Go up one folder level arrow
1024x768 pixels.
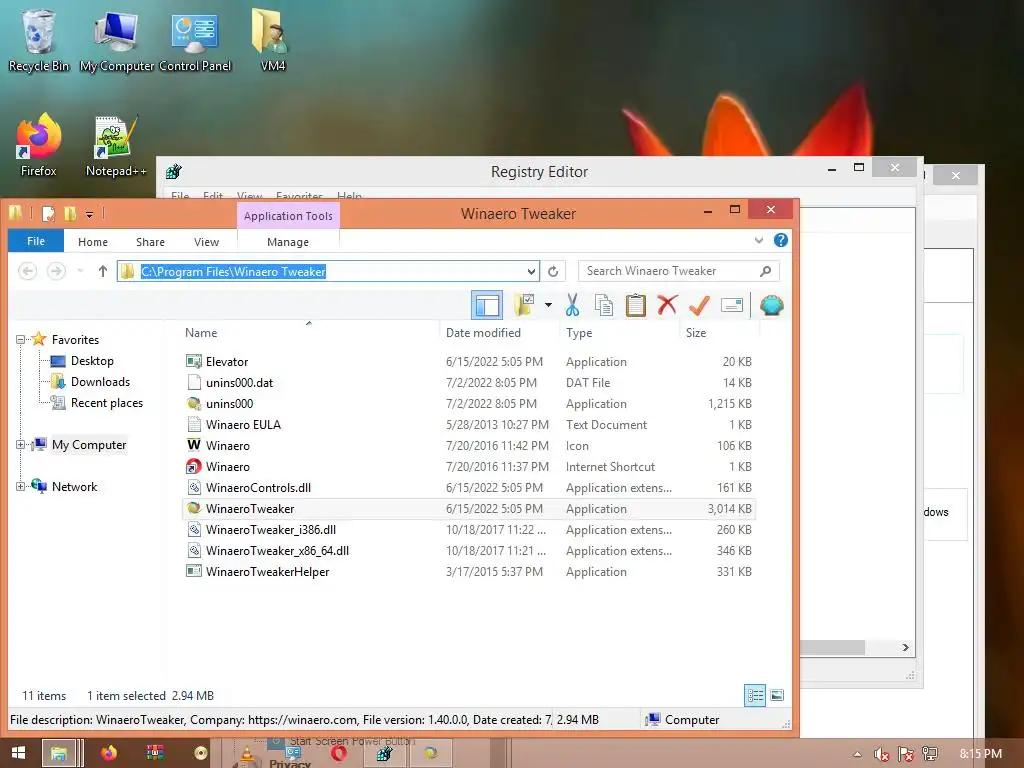pos(103,271)
